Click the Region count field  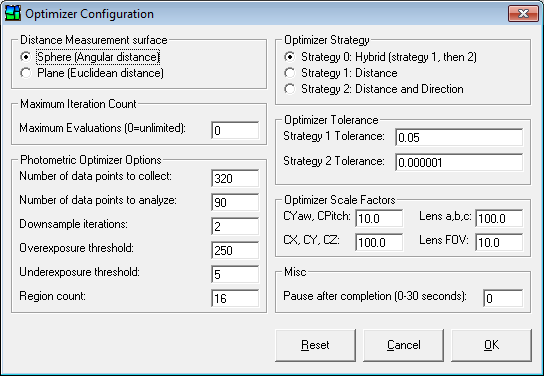point(235,298)
